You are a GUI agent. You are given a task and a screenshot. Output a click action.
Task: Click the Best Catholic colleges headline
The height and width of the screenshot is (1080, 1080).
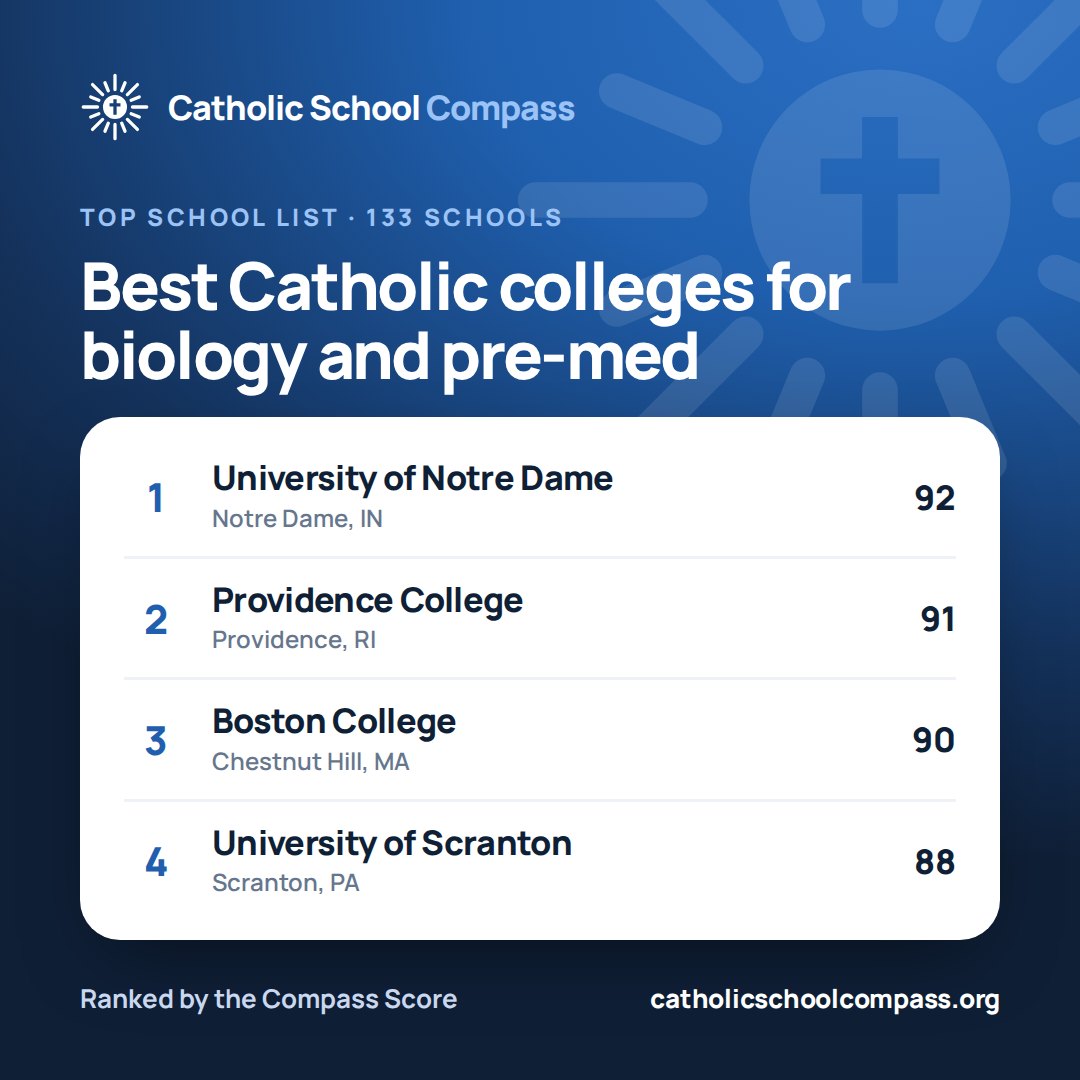pos(466,322)
